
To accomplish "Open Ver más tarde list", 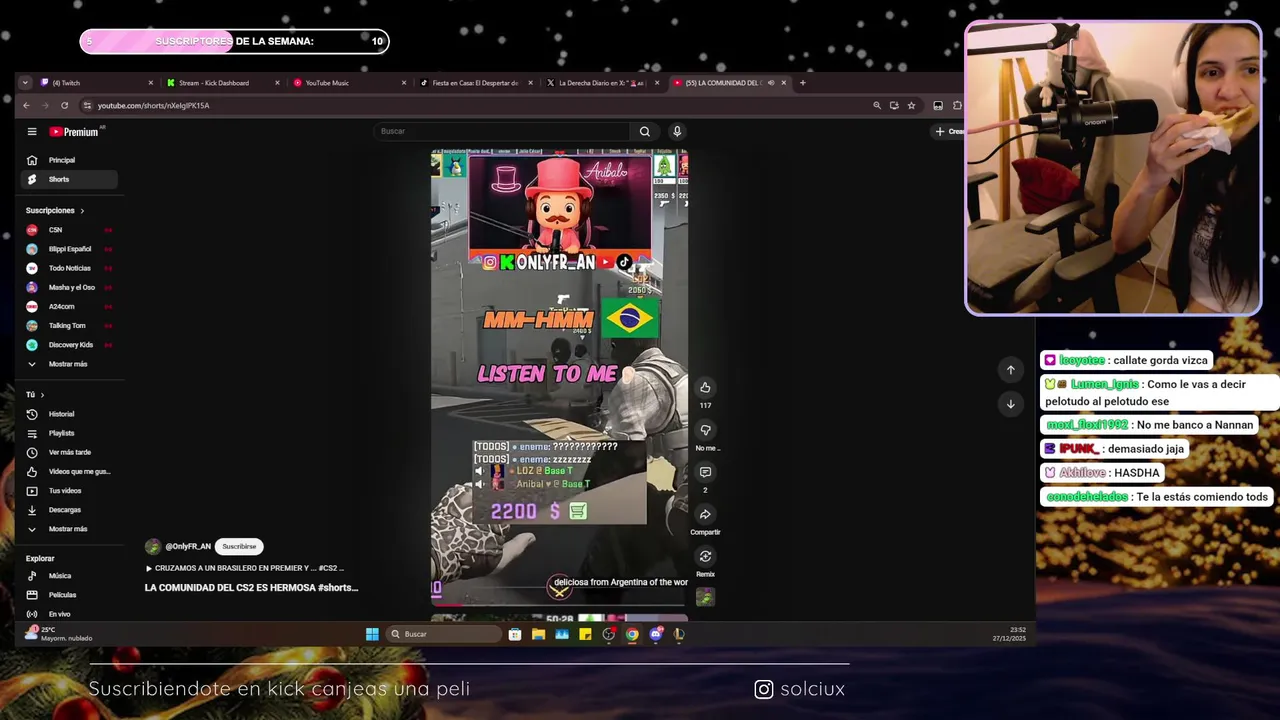I will point(70,452).
